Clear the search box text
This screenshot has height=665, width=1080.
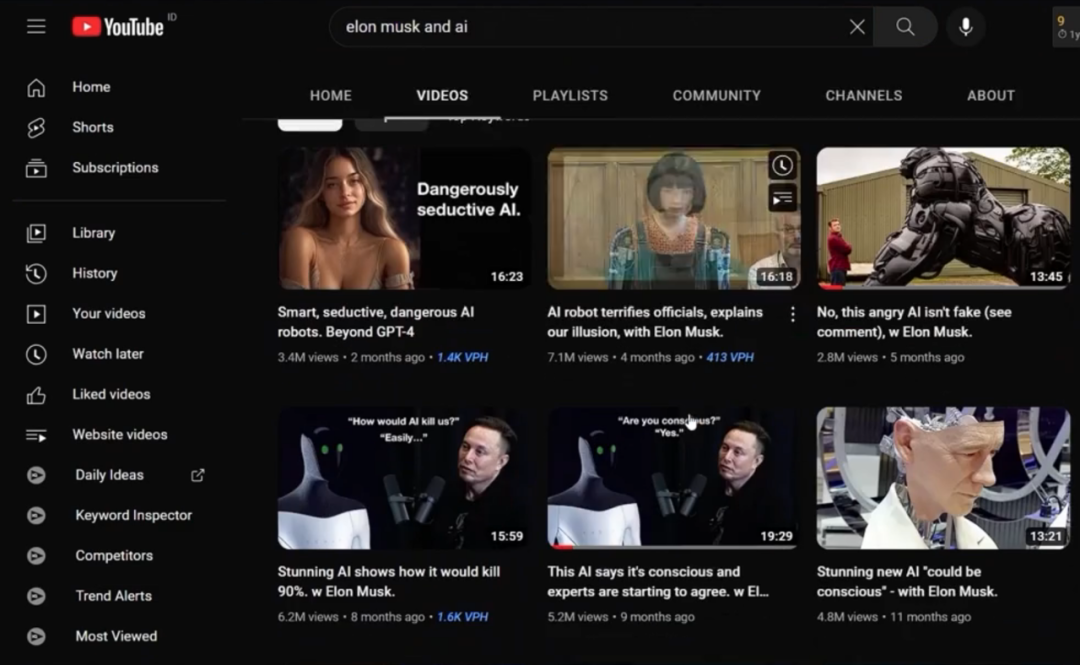pos(857,27)
